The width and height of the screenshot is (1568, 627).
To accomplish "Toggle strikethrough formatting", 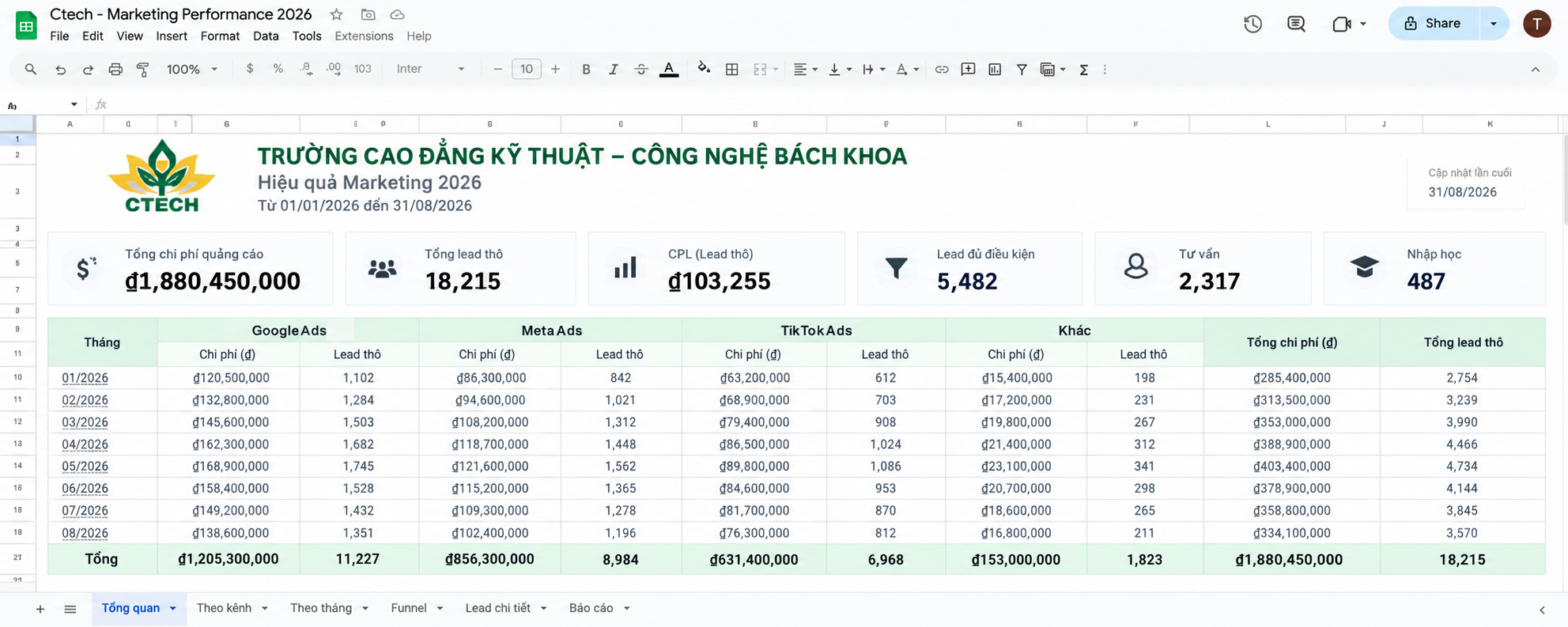I will 640,70.
